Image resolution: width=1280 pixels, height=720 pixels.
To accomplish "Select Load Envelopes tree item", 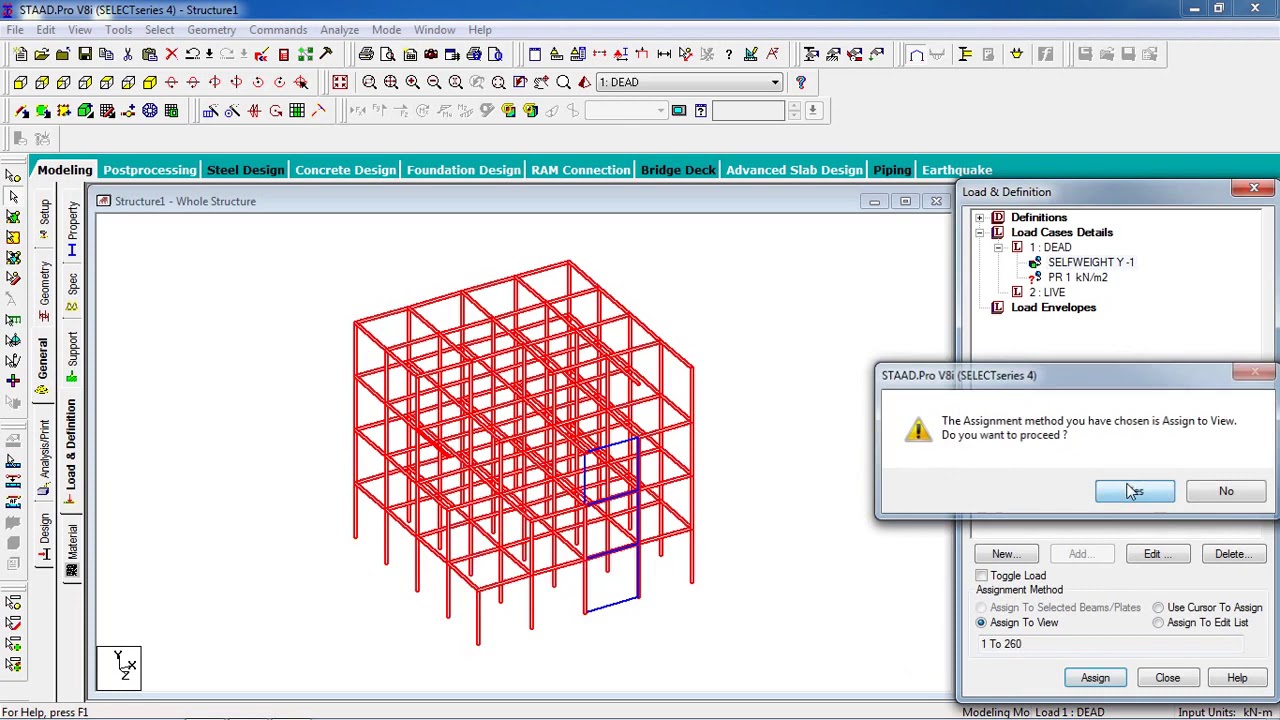I will (x=1053, y=307).
